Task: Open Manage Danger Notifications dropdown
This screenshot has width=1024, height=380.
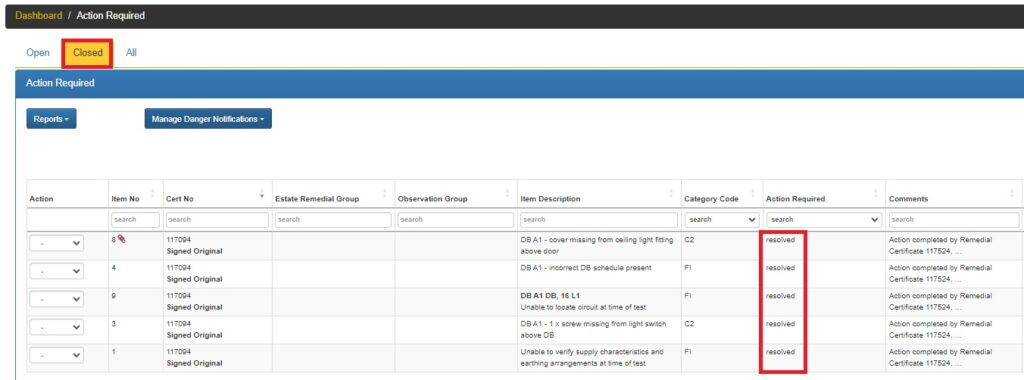Action: (208, 119)
